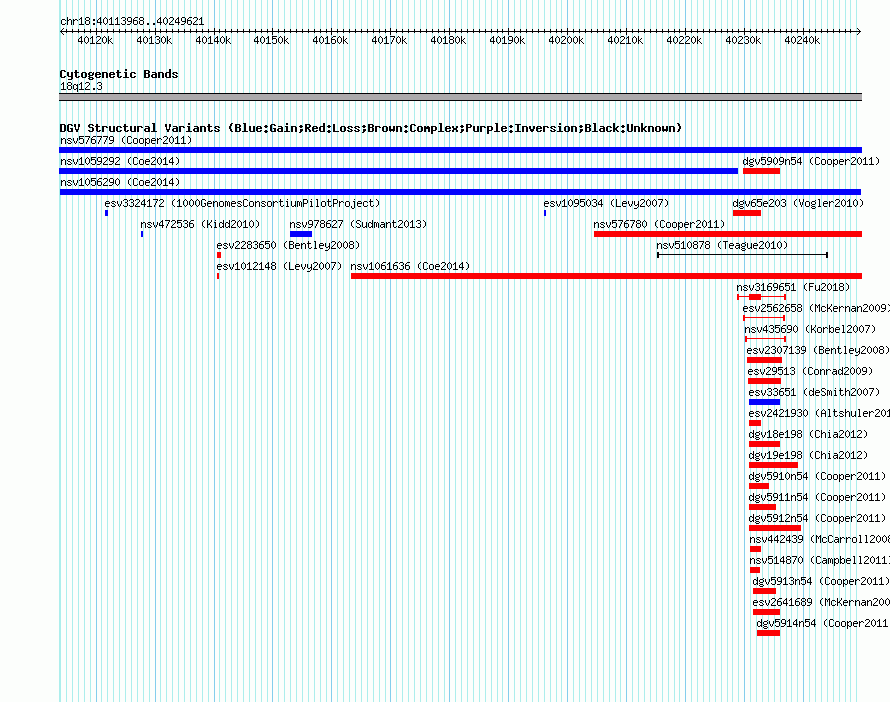Image resolution: width=890 pixels, height=702 pixels.
Task: Open the dgv19e198 (Chia2012) label
Action: point(808,455)
